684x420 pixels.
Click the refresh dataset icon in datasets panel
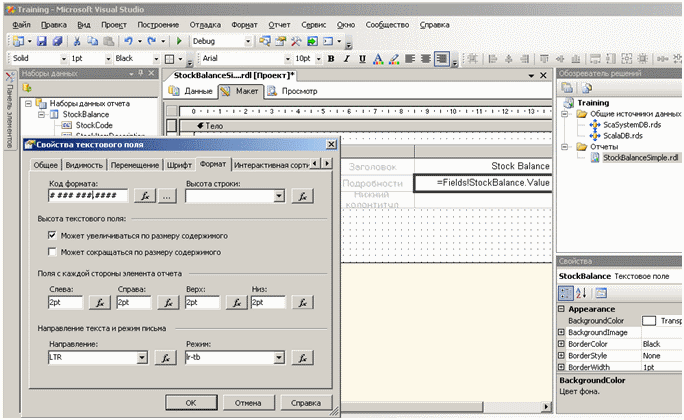pos(27,88)
